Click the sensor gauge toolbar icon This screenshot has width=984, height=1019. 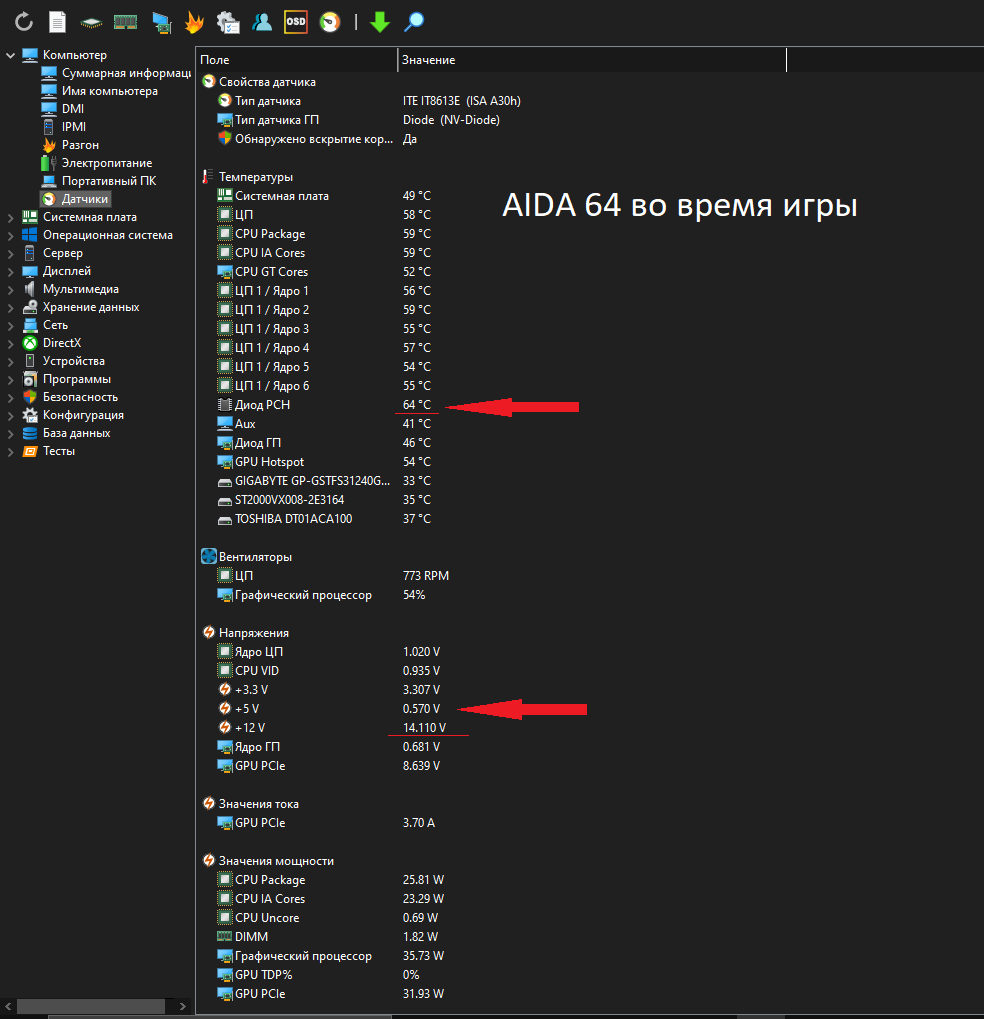pyautogui.click(x=330, y=22)
